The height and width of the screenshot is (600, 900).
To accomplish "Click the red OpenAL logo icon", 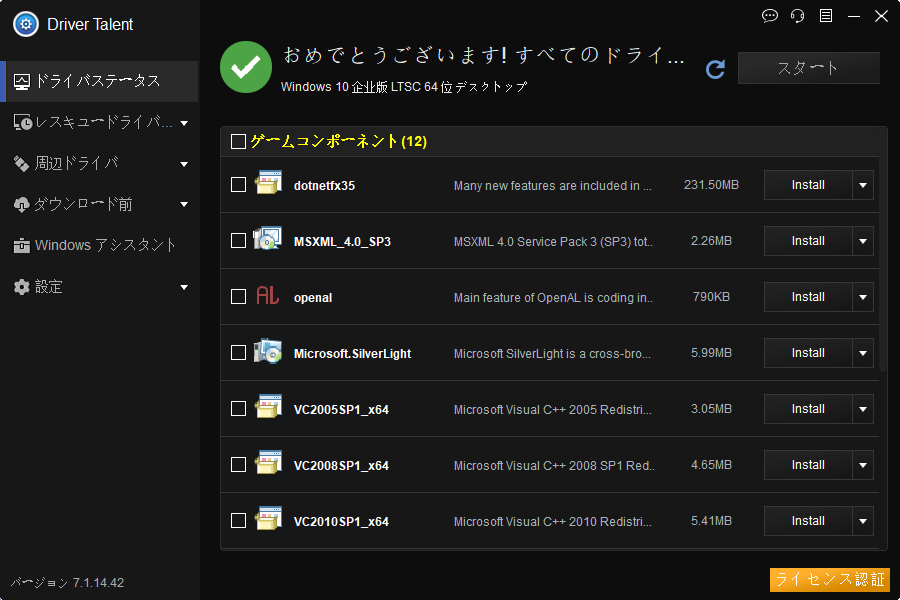I will (267, 295).
